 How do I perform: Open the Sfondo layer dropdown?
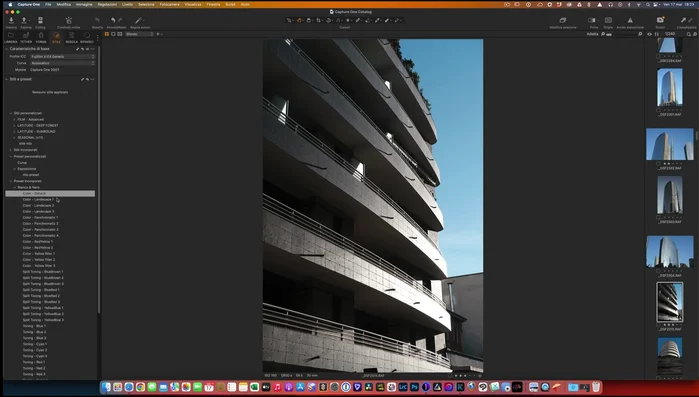139,34
